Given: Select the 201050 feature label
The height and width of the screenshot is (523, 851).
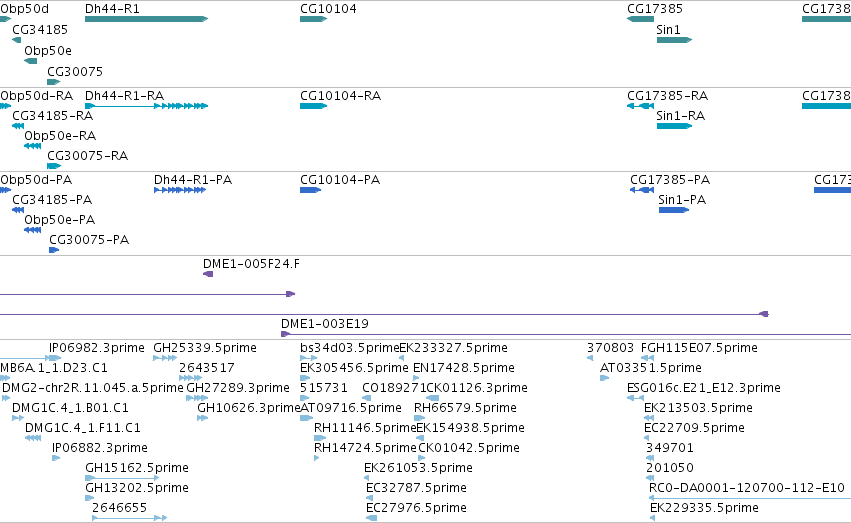Looking at the screenshot, I should tap(670, 468).
